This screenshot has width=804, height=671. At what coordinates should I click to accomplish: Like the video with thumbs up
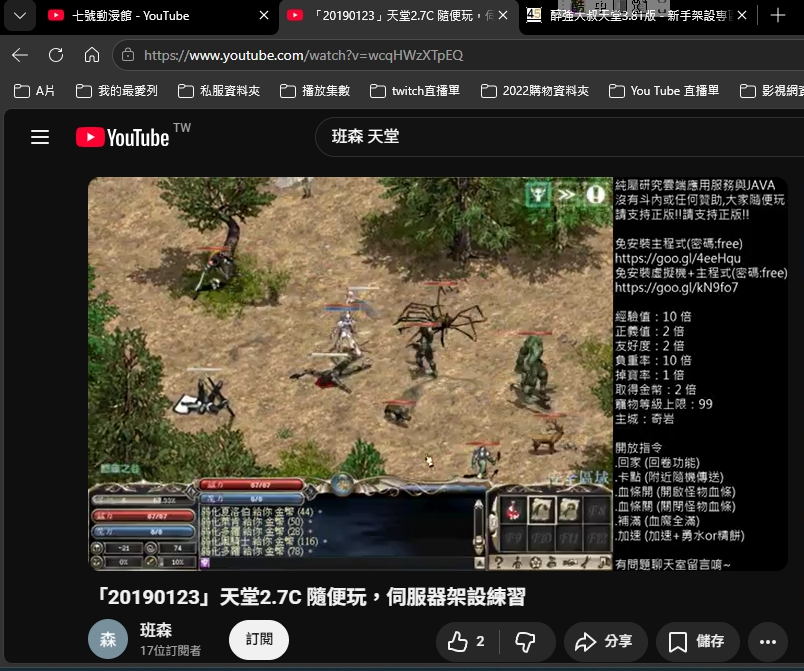(466, 641)
